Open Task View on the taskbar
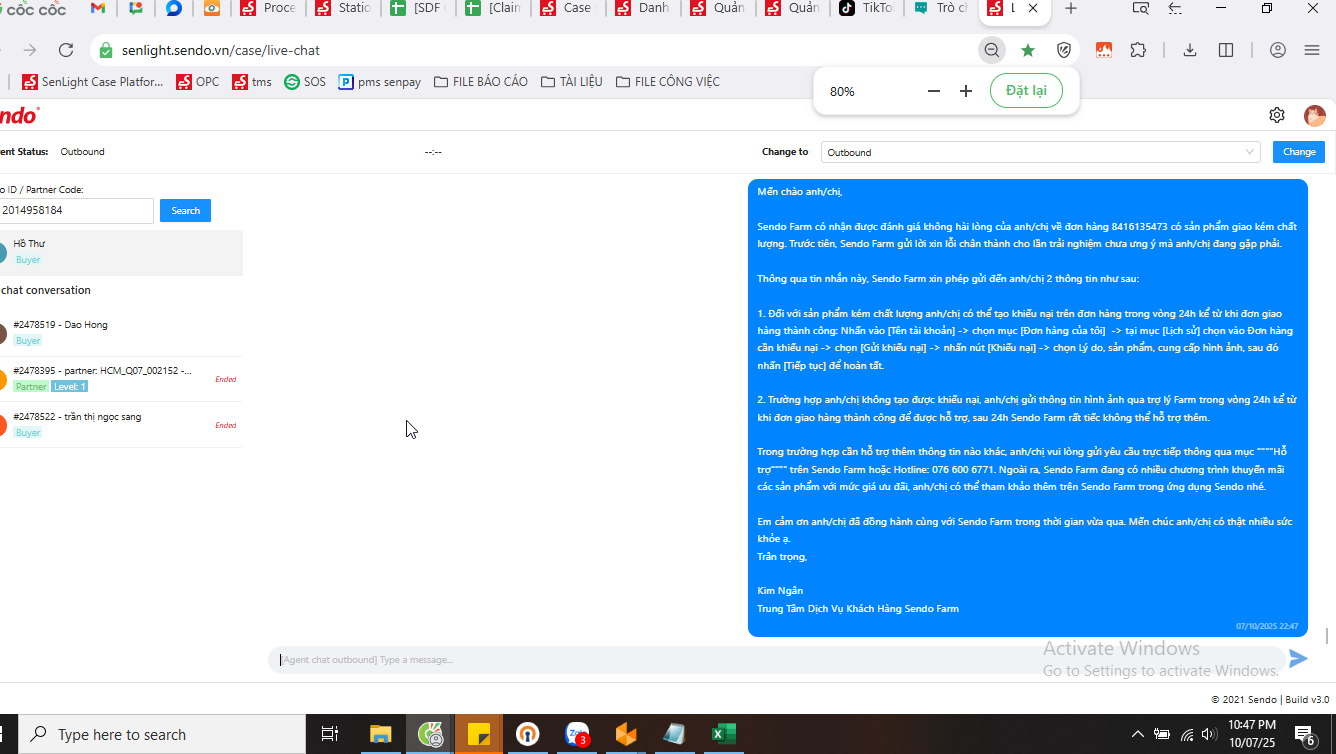Screen dimensions: 1336x754 click(329, 735)
